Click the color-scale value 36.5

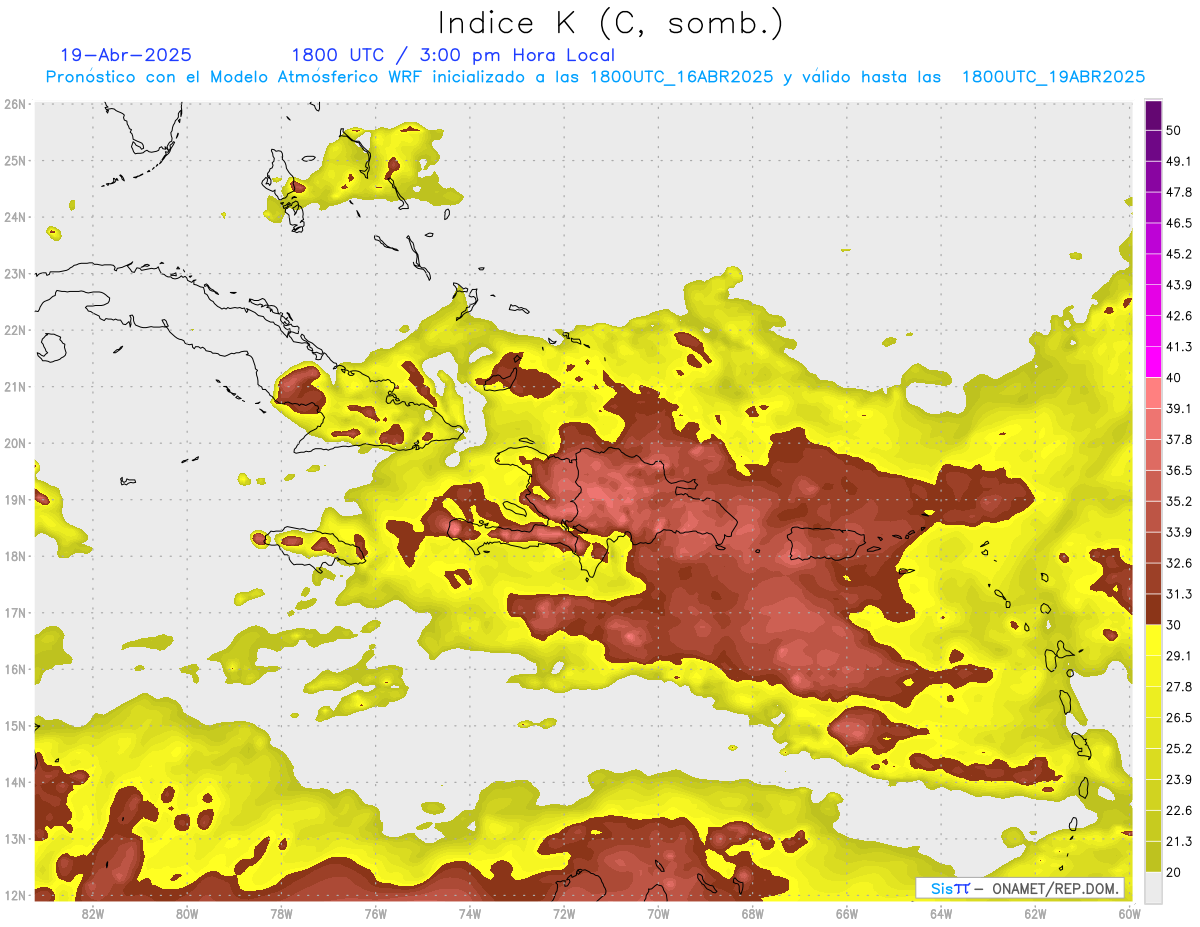pos(1179,470)
